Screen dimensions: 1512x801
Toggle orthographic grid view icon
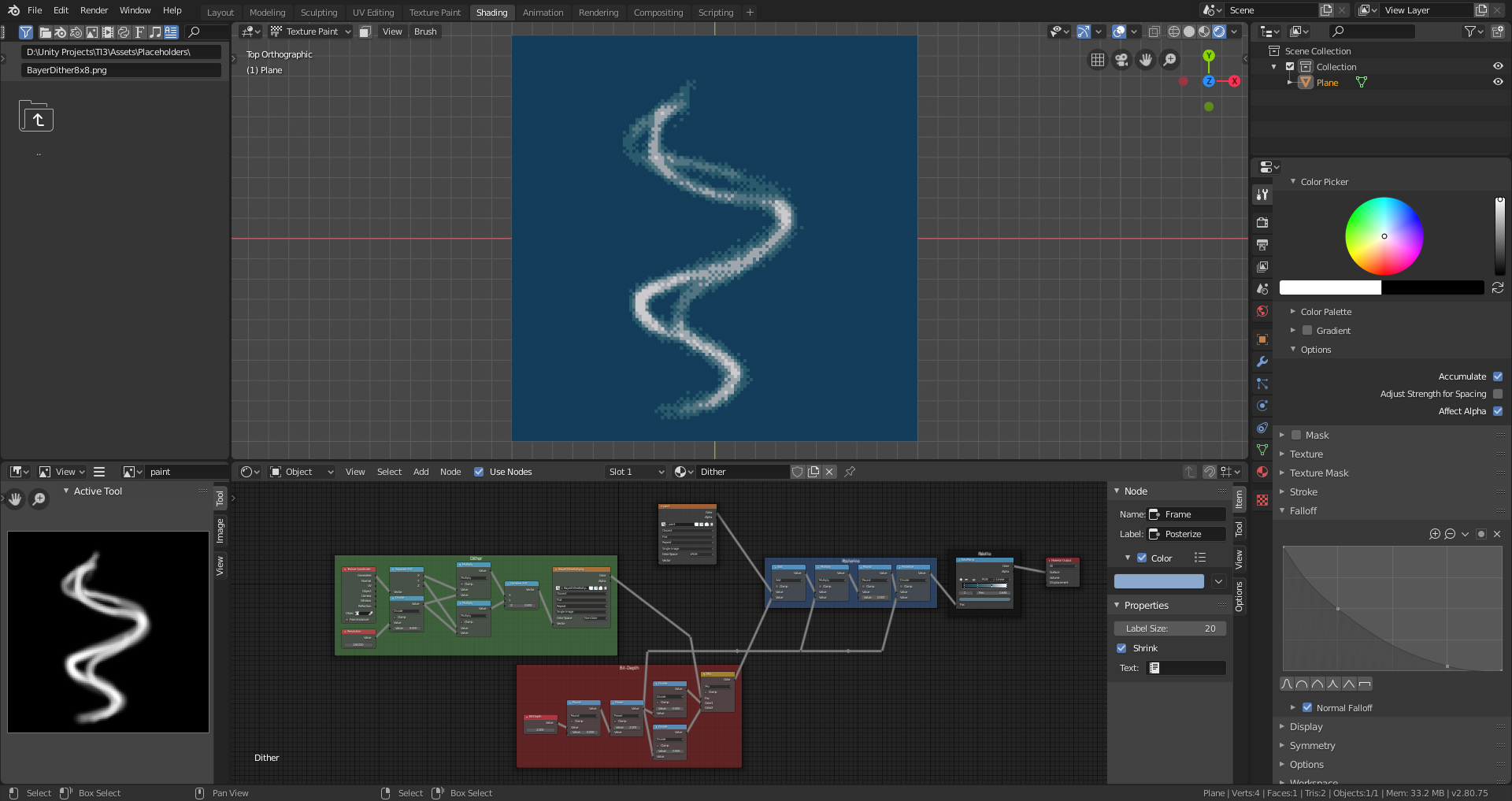coord(1097,60)
